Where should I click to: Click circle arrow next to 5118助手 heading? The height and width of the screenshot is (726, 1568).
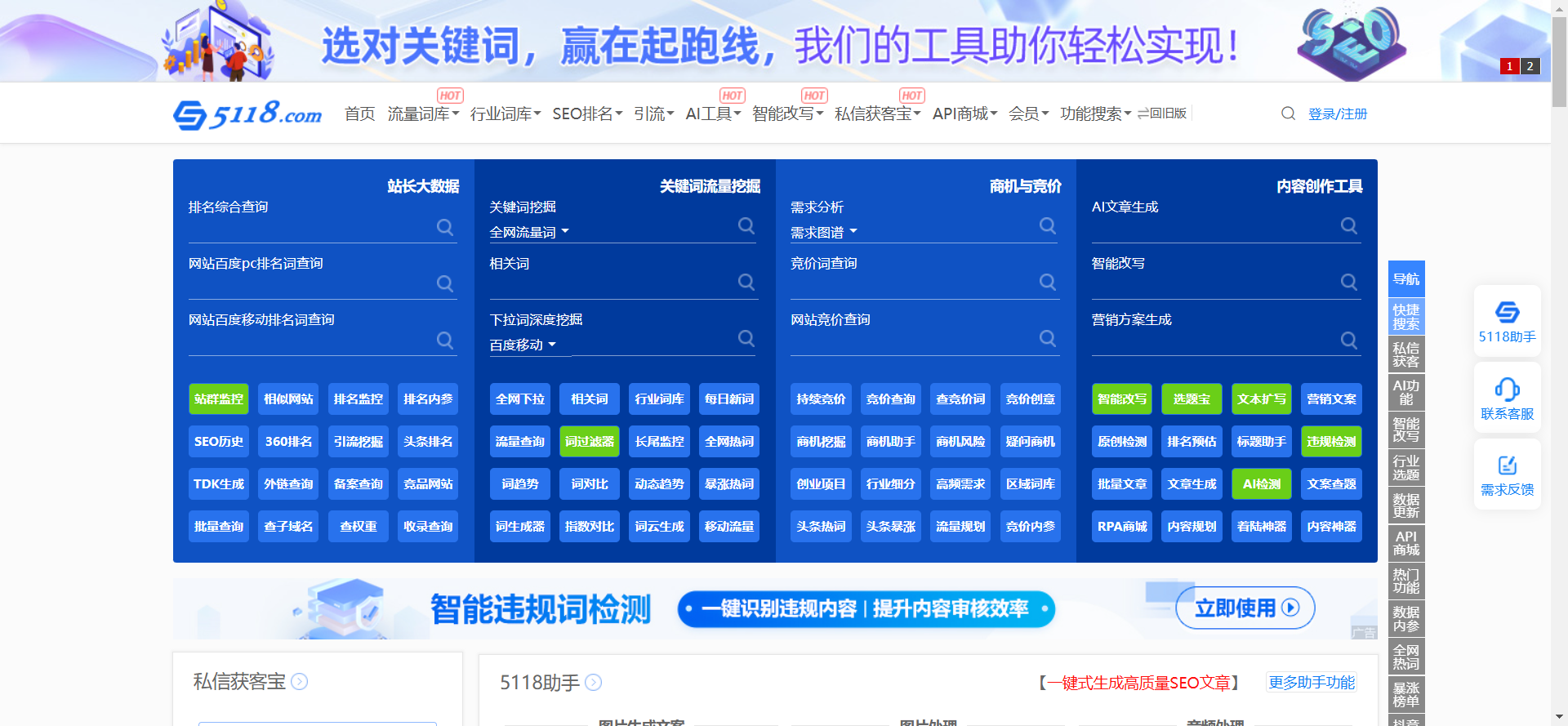click(594, 682)
